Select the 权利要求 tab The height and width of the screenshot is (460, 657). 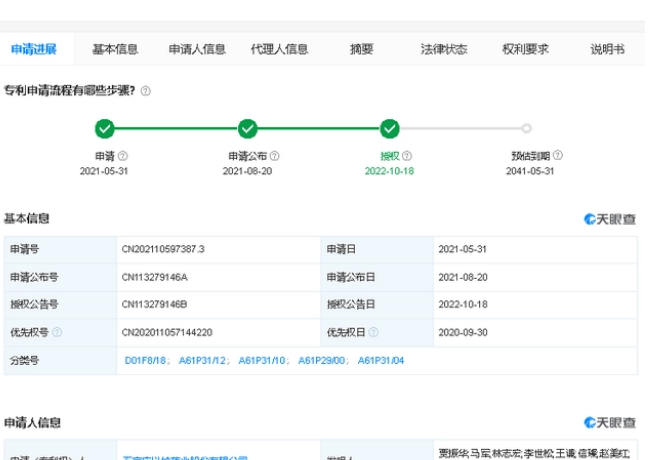pyautogui.click(x=525, y=49)
